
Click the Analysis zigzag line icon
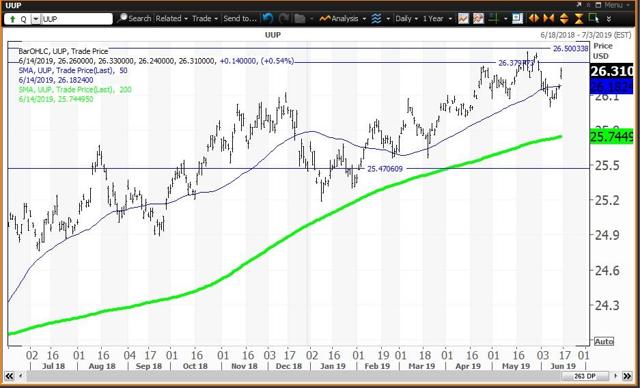coord(325,19)
